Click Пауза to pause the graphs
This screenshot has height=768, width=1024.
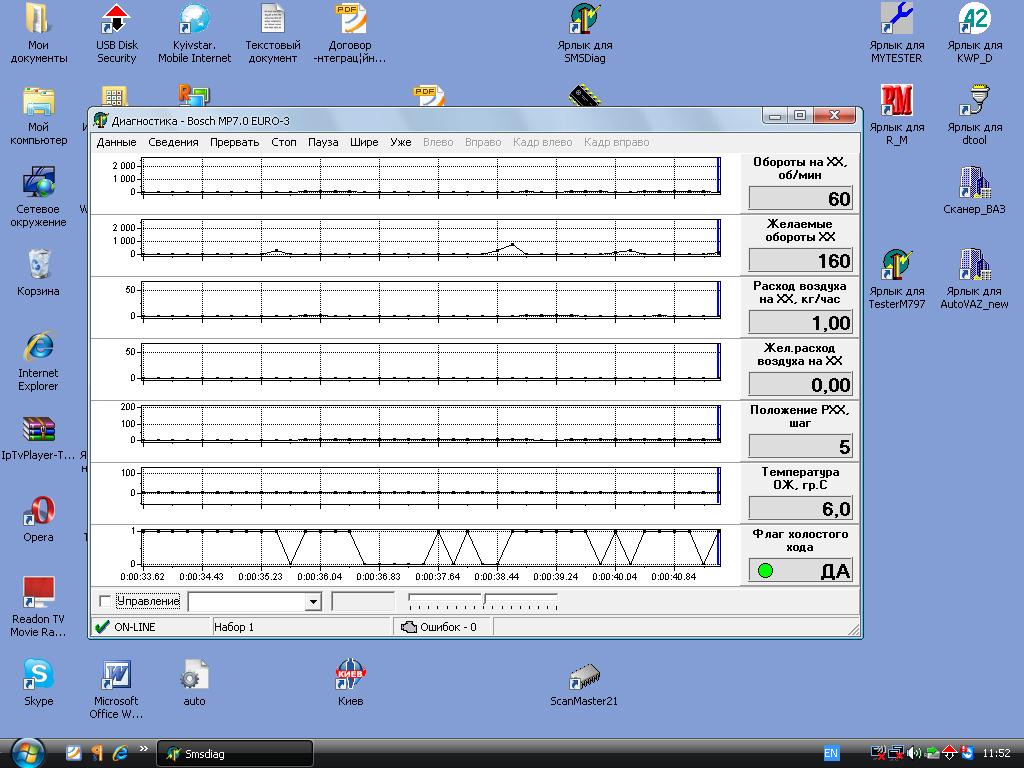pyautogui.click(x=323, y=142)
